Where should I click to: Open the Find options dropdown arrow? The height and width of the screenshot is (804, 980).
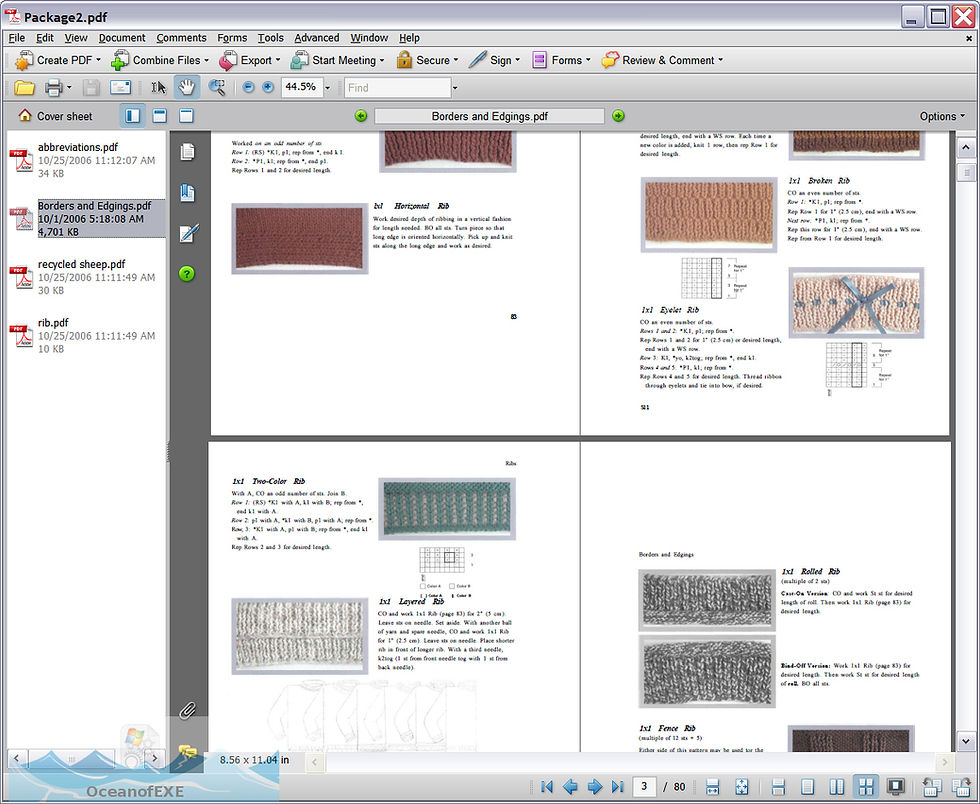pos(454,88)
